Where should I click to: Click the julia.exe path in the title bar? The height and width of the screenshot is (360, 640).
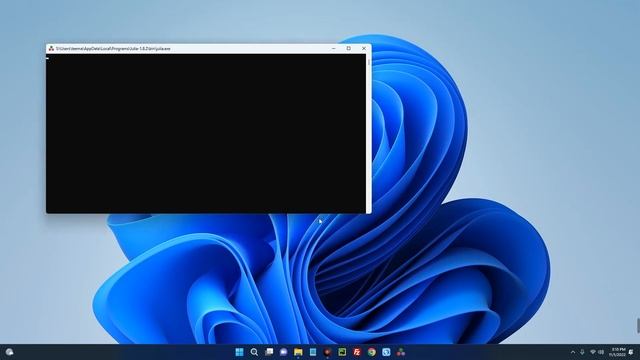pos(113,49)
